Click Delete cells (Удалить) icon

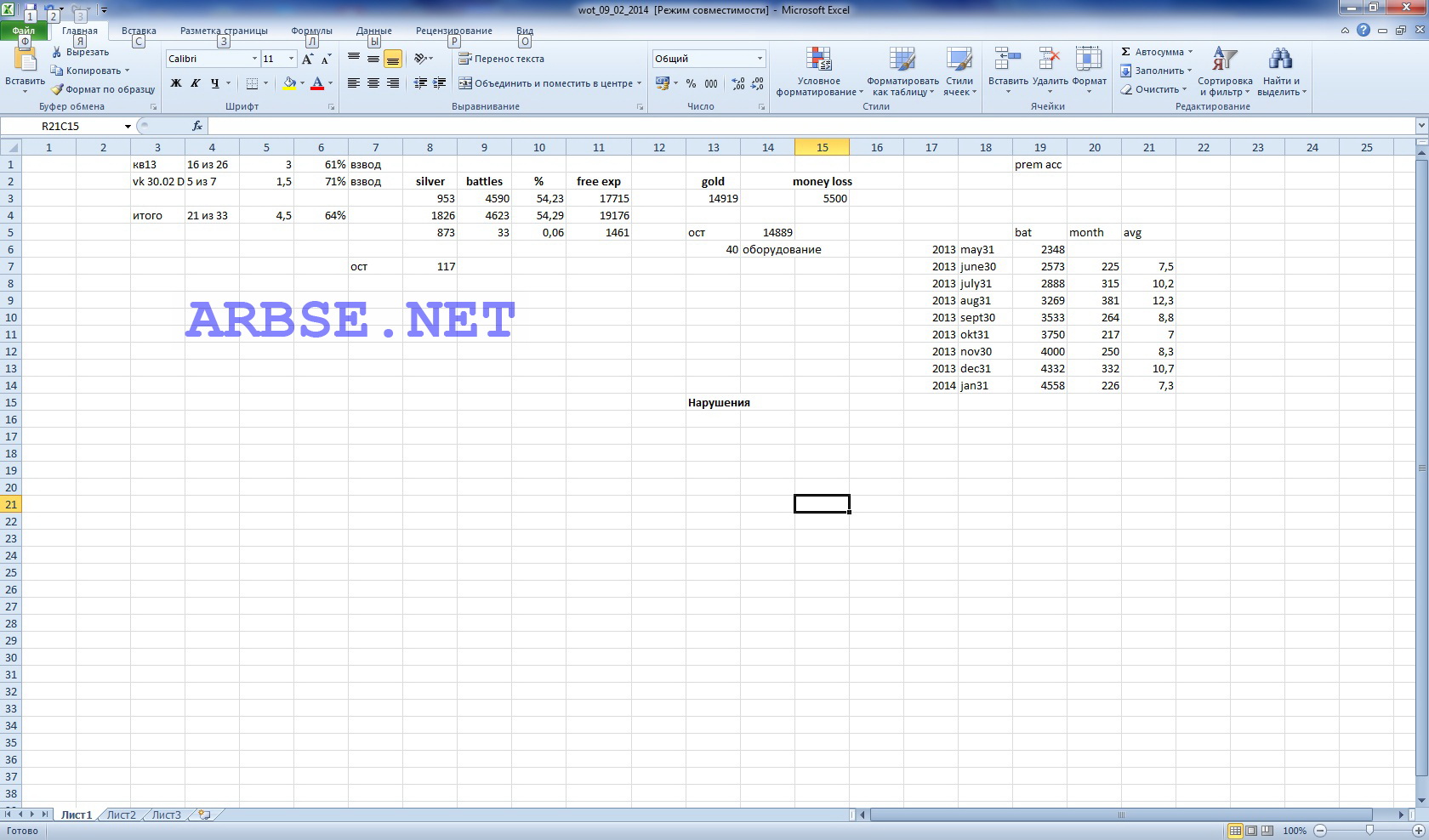[1050, 60]
